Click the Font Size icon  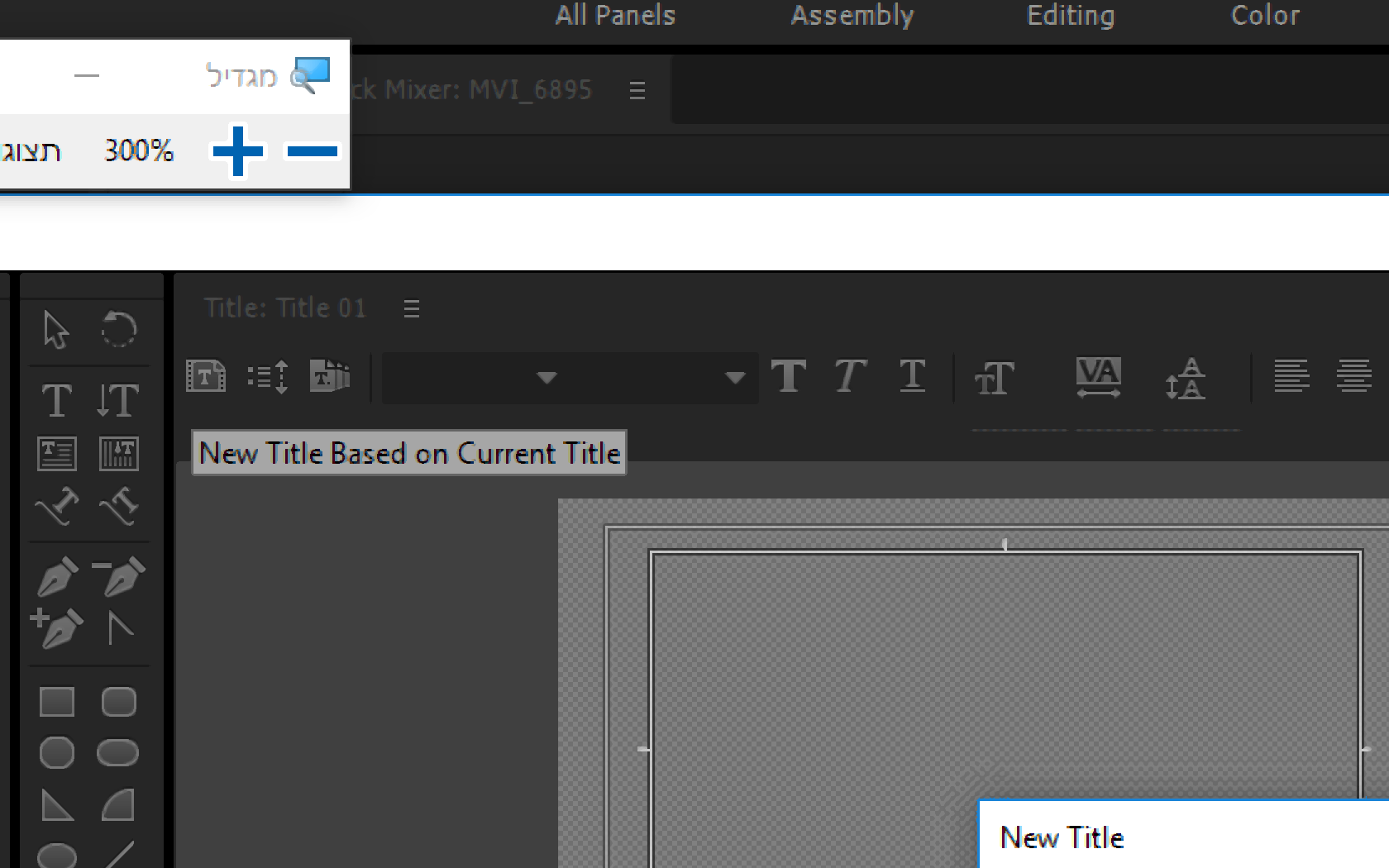click(994, 379)
